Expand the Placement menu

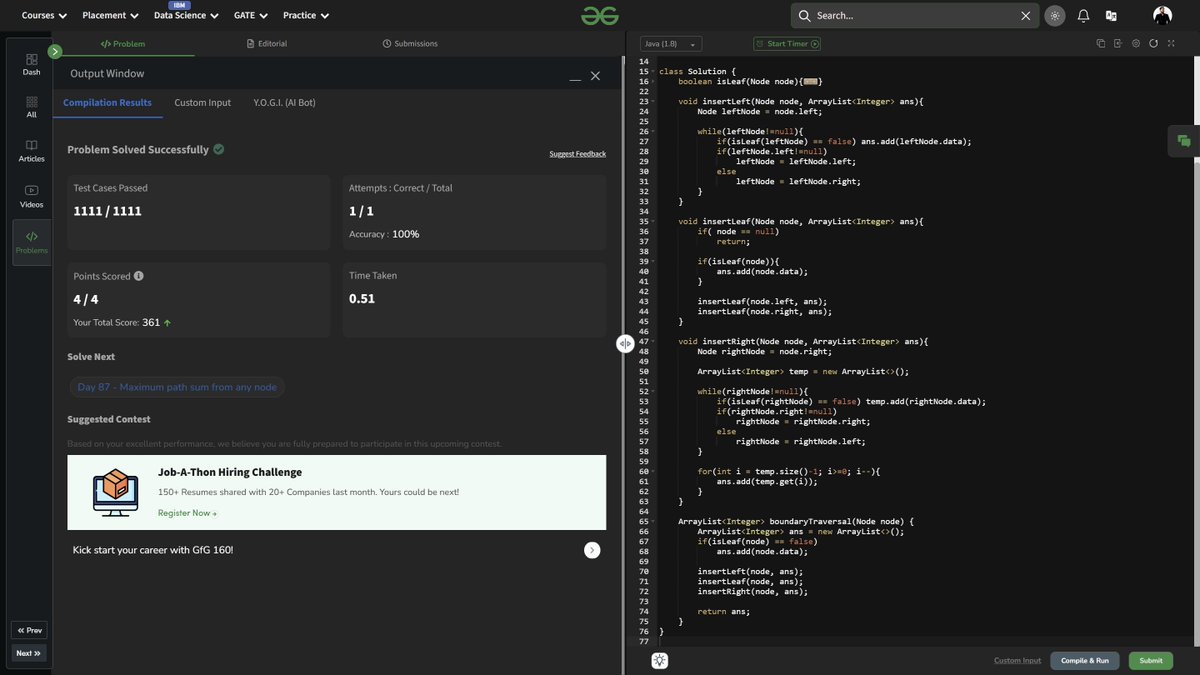click(x=111, y=16)
